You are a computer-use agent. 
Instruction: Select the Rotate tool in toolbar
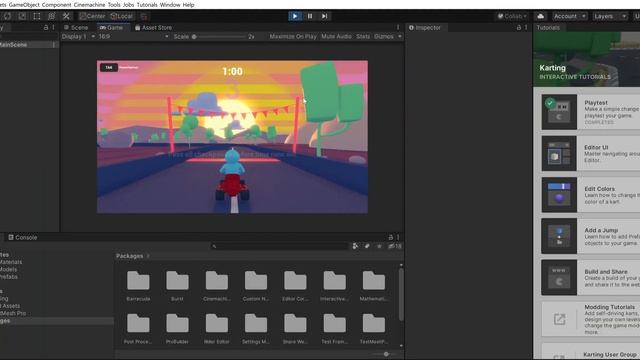[8, 16]
